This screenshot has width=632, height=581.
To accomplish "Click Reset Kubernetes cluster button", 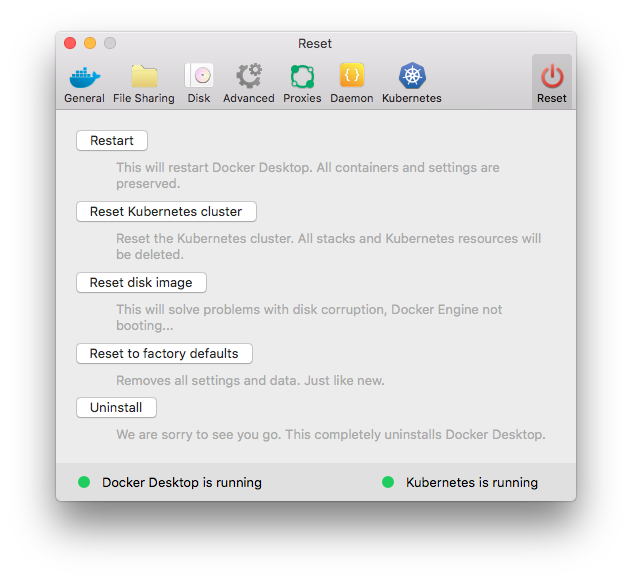I will (x=166, y=212).
